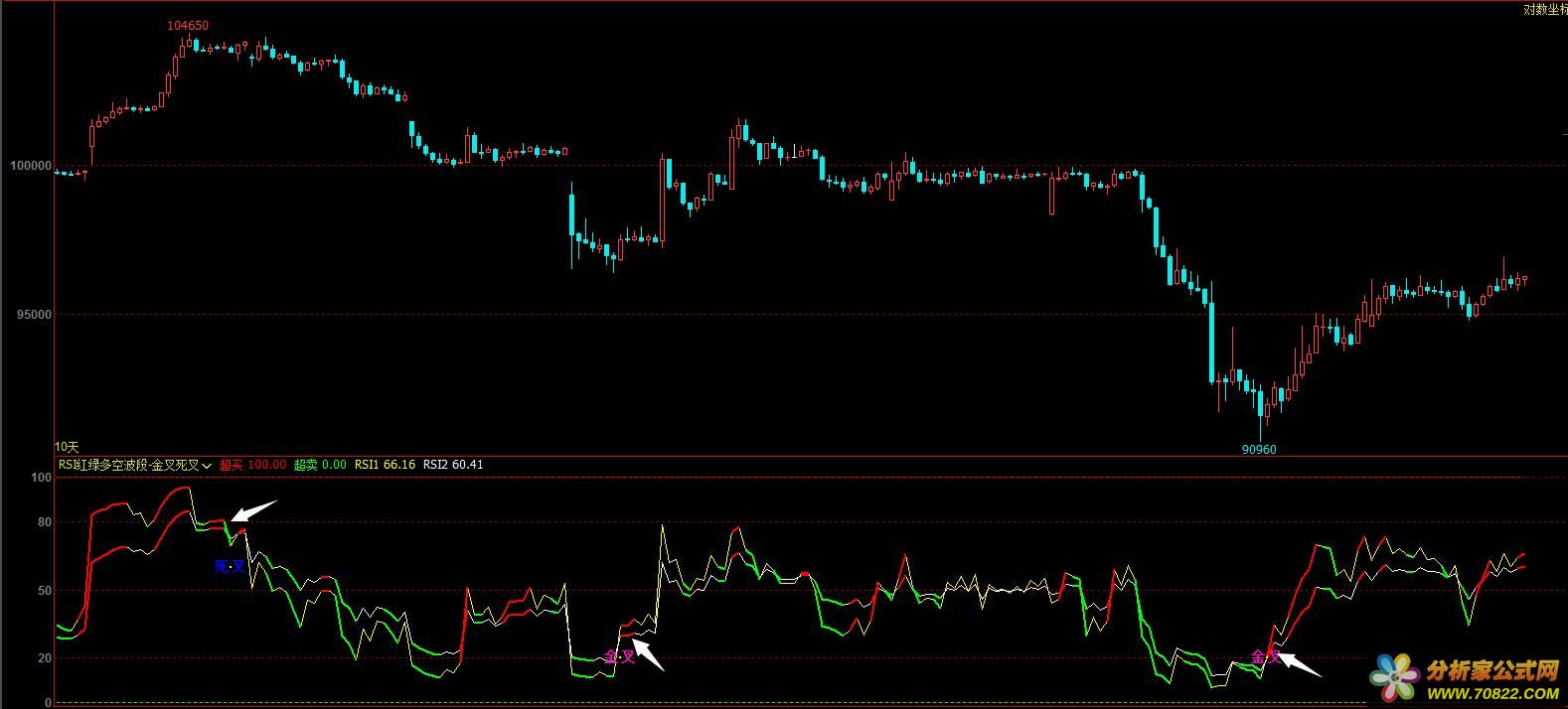Screen dimensions: 1568x709
Task: Click the 90960 low price label
Action: pos(1259,450)
